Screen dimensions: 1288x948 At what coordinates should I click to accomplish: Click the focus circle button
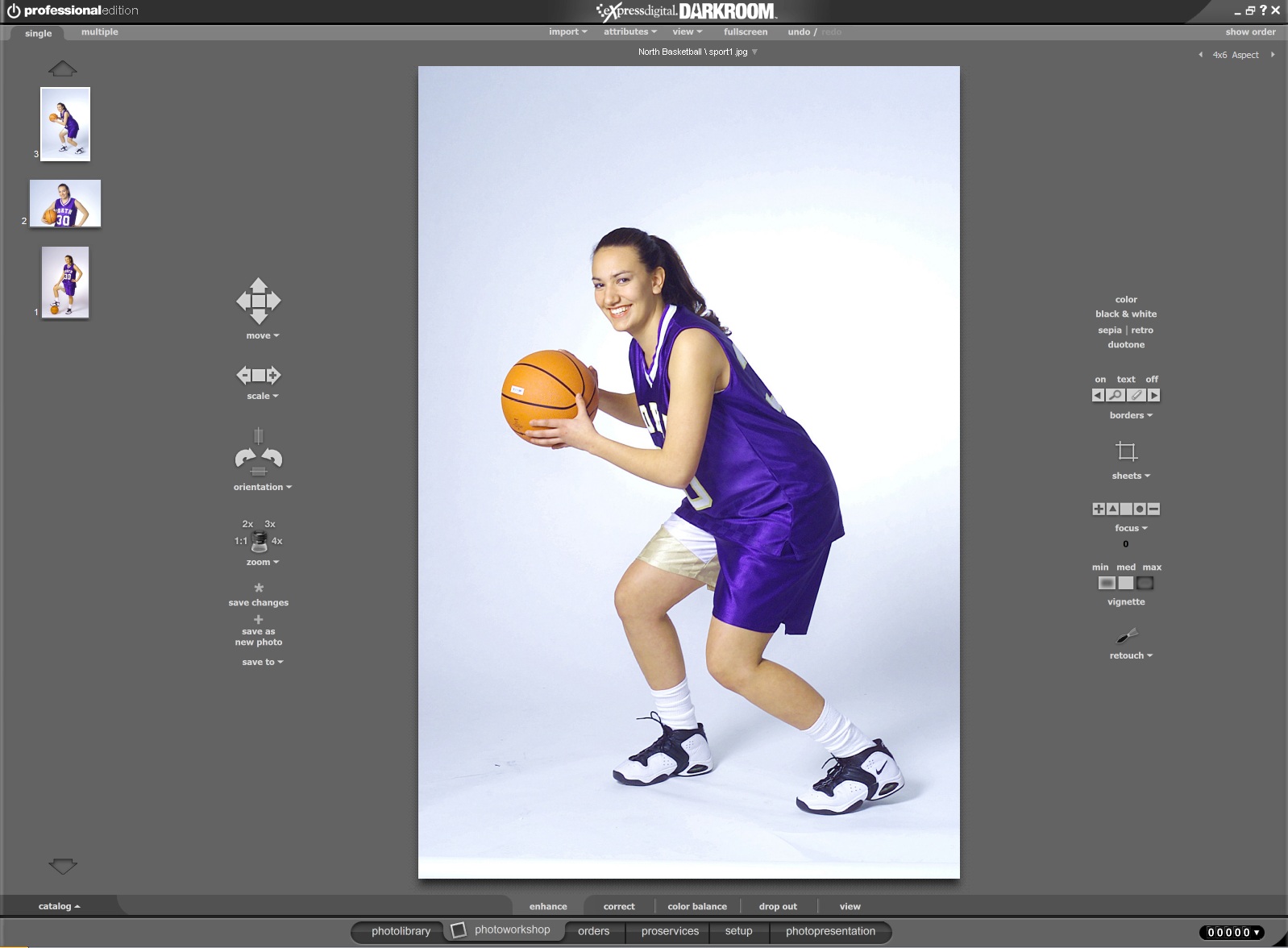[x=1140, y=509]
